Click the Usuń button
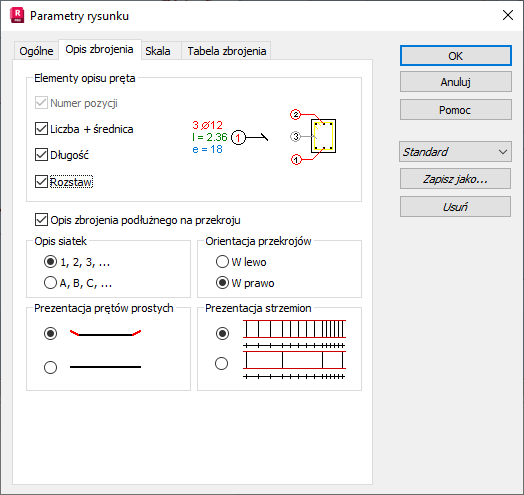Viewport: 524px width, 495px height. [455, 207]
